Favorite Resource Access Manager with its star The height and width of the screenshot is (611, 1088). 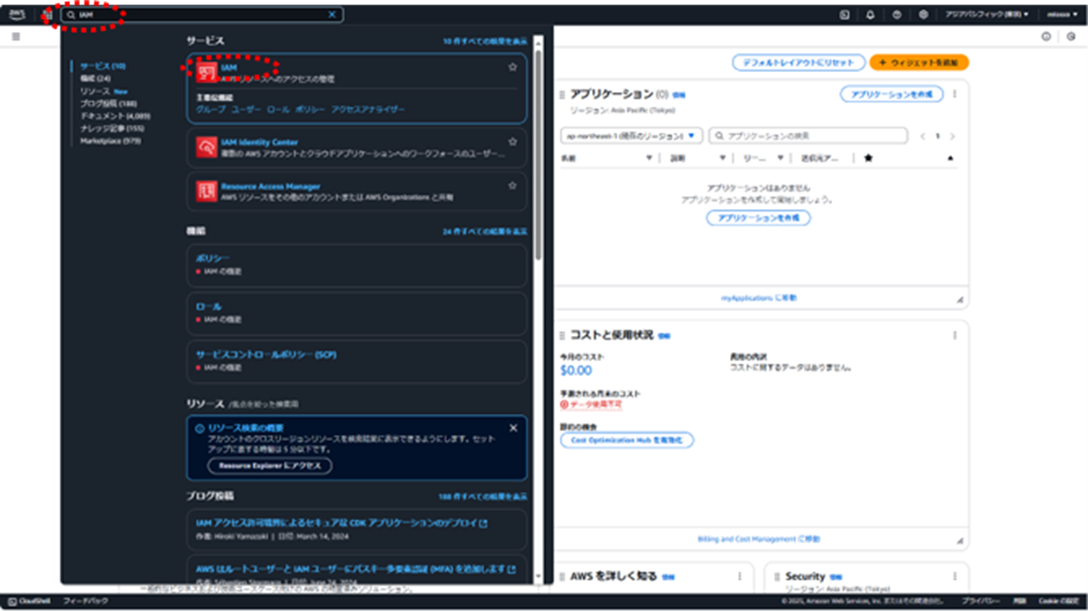(x=513, y=186)
